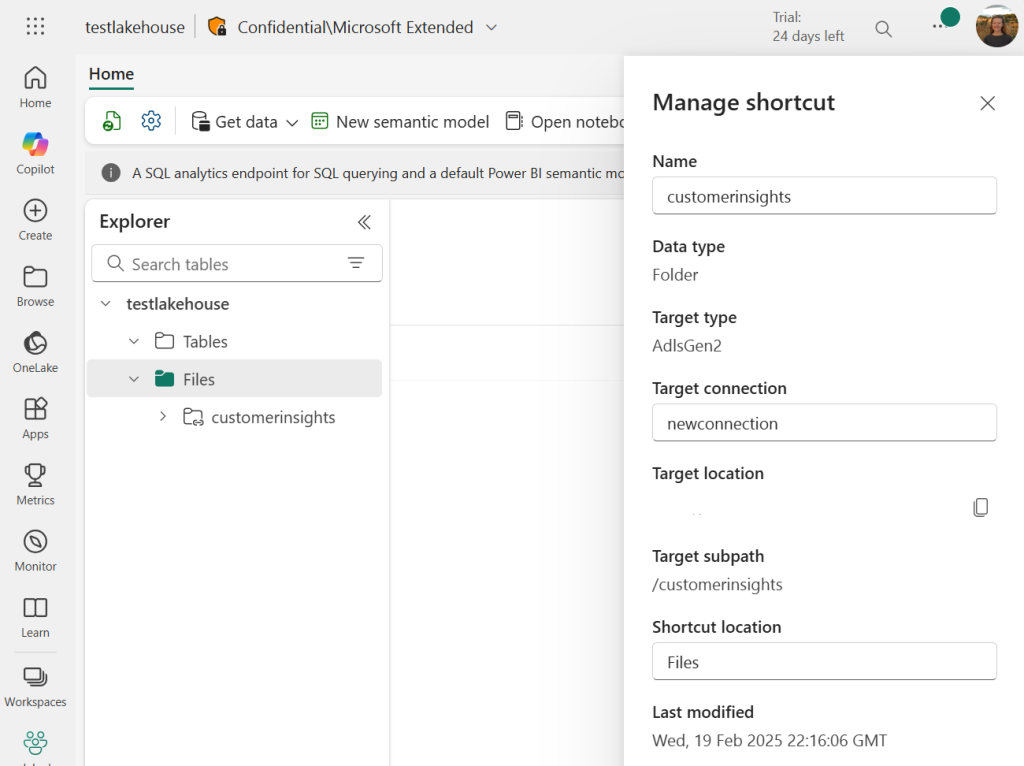Screen dimensions: 1024x766
Task: Click the Confidential sensitivity shield icon
Action: click(x=217, y=27)
